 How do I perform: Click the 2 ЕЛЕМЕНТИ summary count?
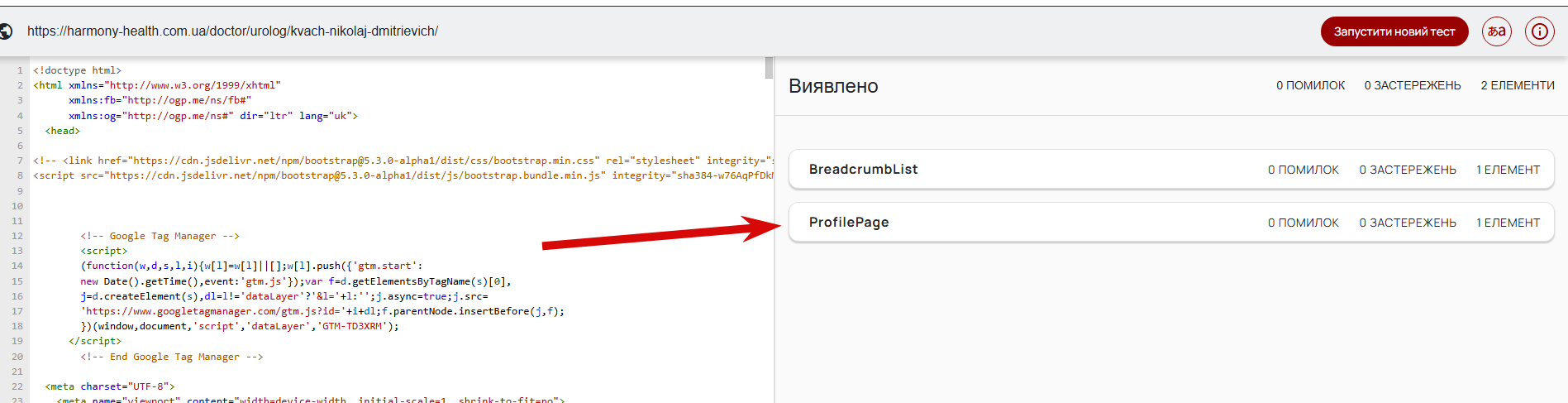[1517, 85]
